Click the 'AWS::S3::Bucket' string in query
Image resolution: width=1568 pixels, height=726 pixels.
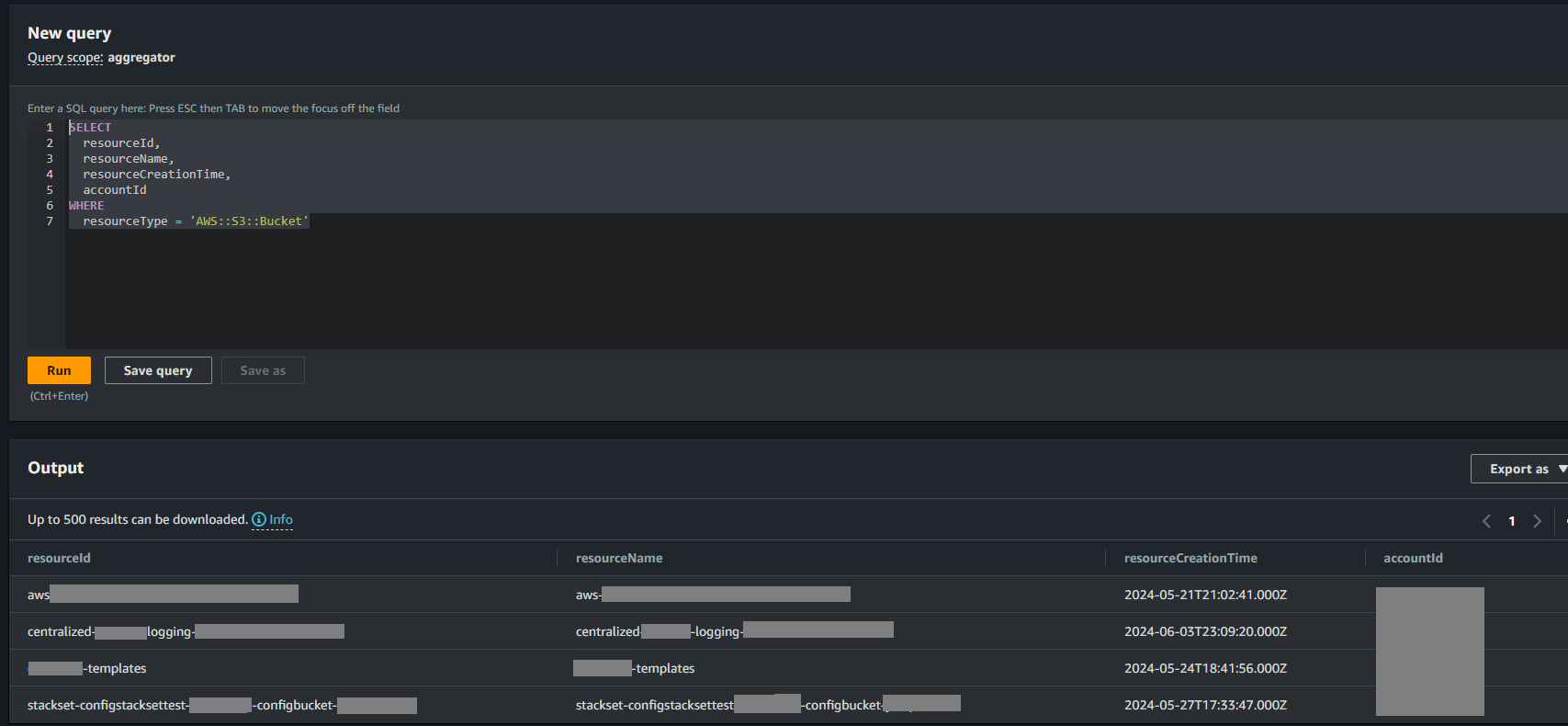coord(249,221)
